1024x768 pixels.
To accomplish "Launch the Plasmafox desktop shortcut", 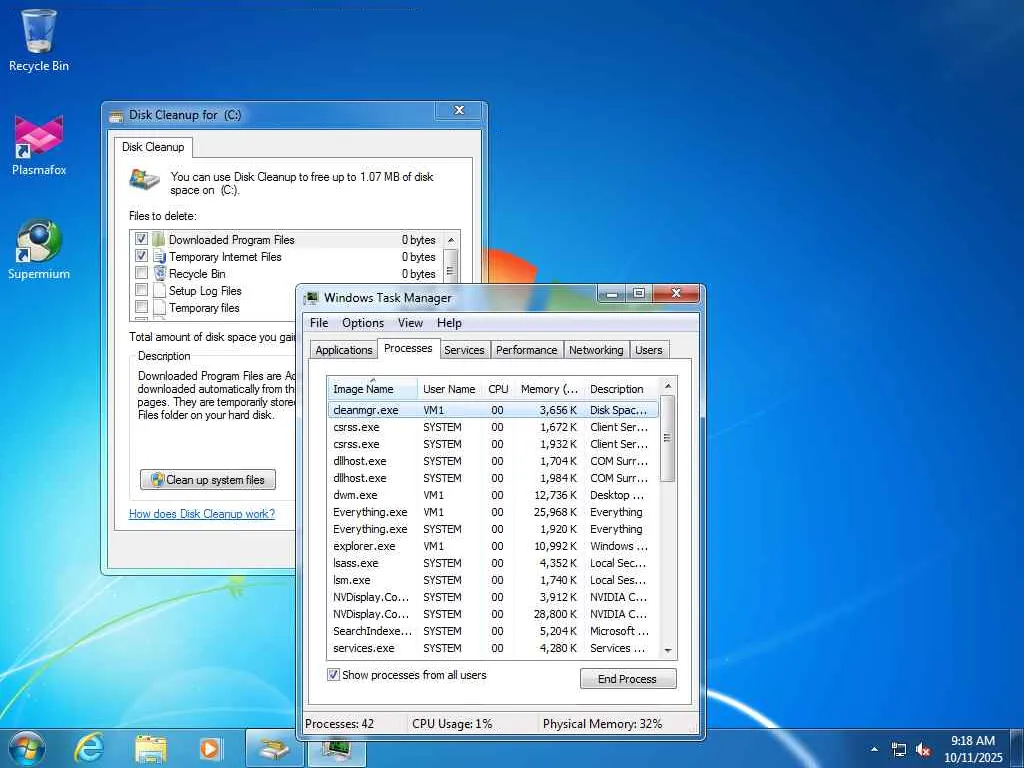I will click(39, 137).
